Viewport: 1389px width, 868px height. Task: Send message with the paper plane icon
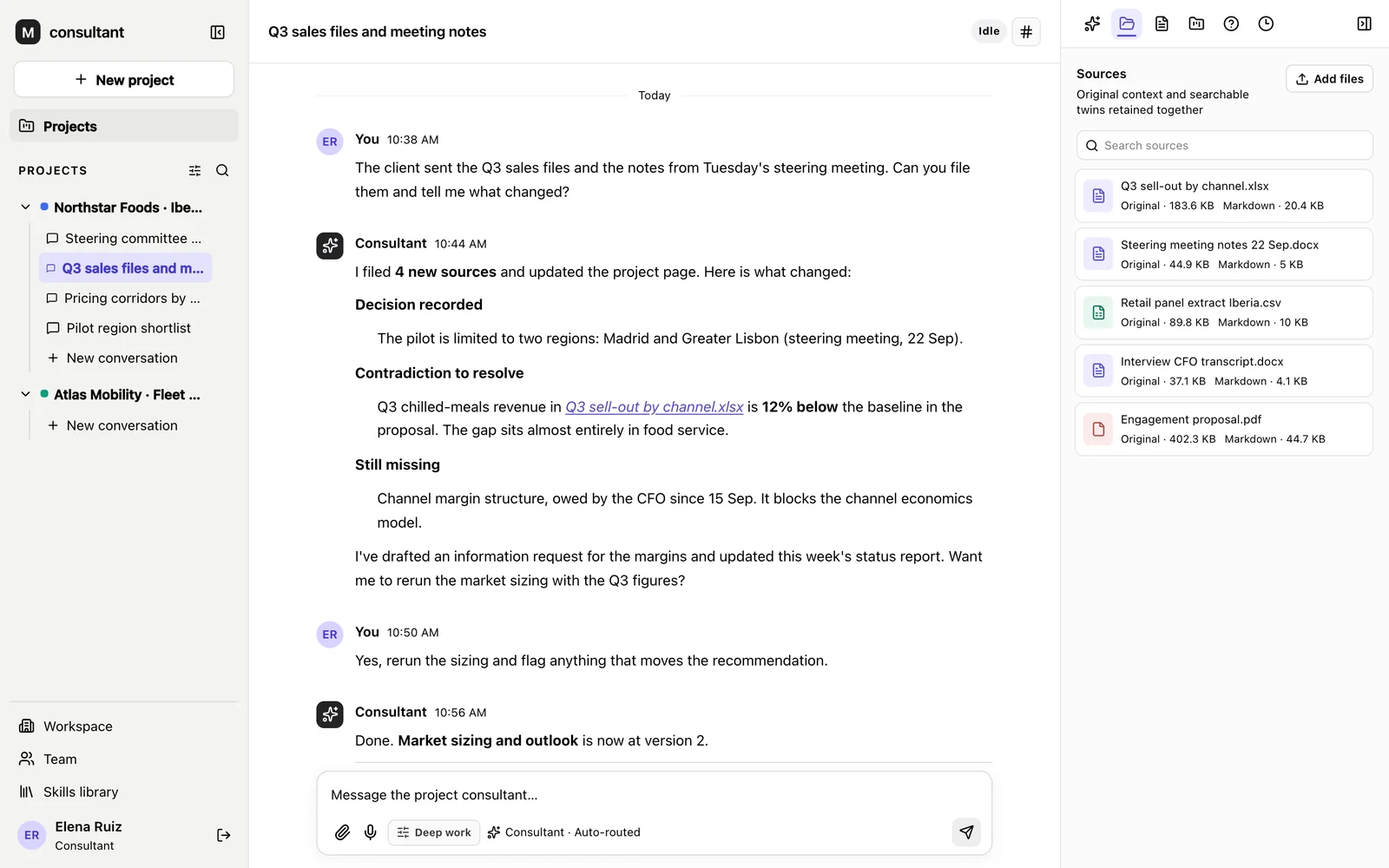point(966,832)
